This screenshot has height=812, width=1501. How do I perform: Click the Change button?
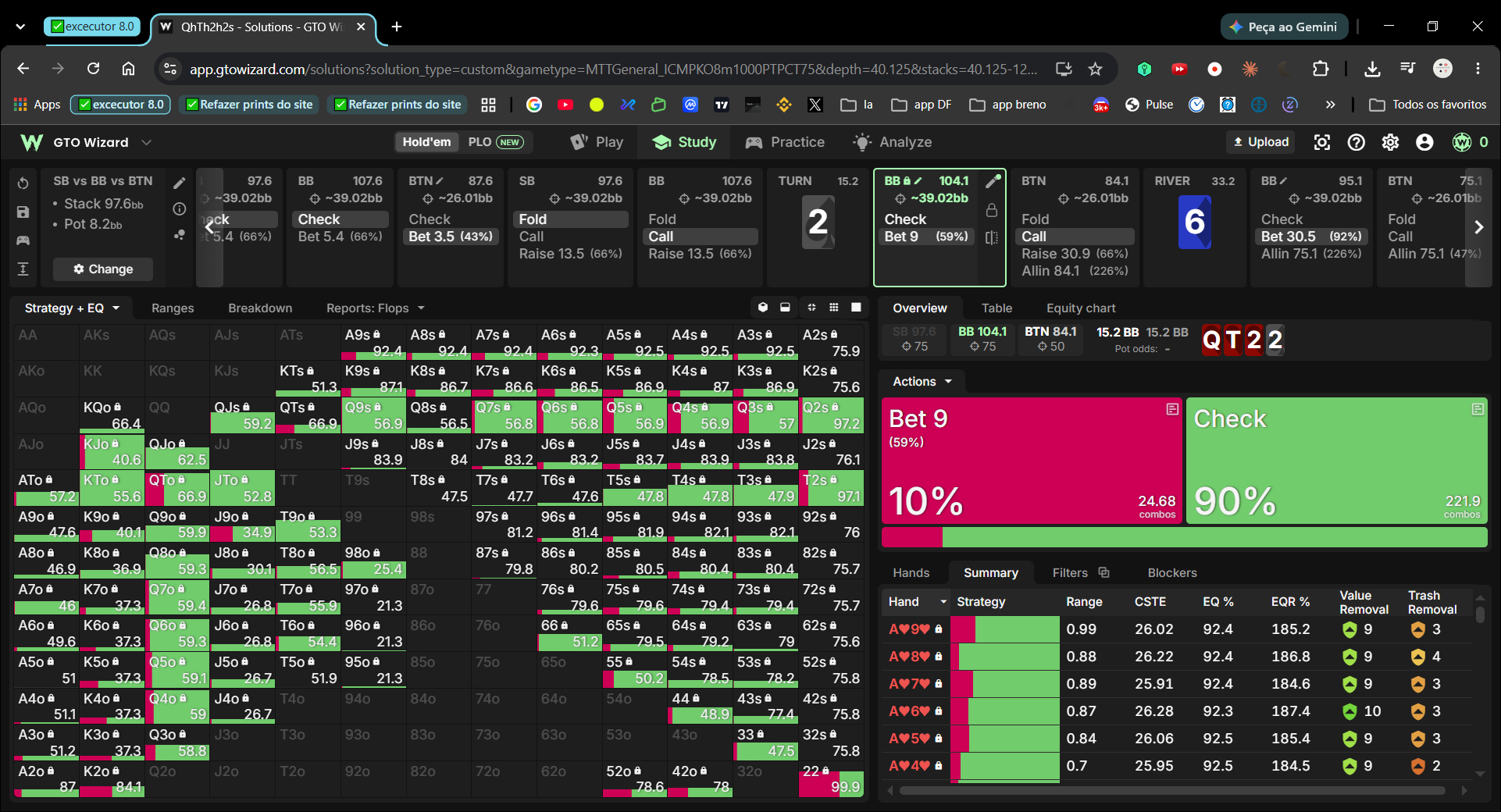click(x=103, y=269)
